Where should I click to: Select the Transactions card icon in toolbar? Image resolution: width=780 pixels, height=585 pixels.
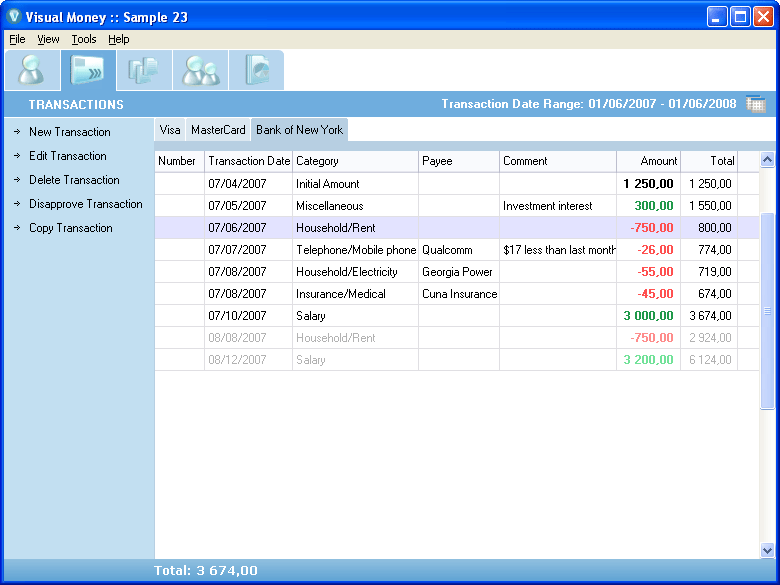pos(88,71)
